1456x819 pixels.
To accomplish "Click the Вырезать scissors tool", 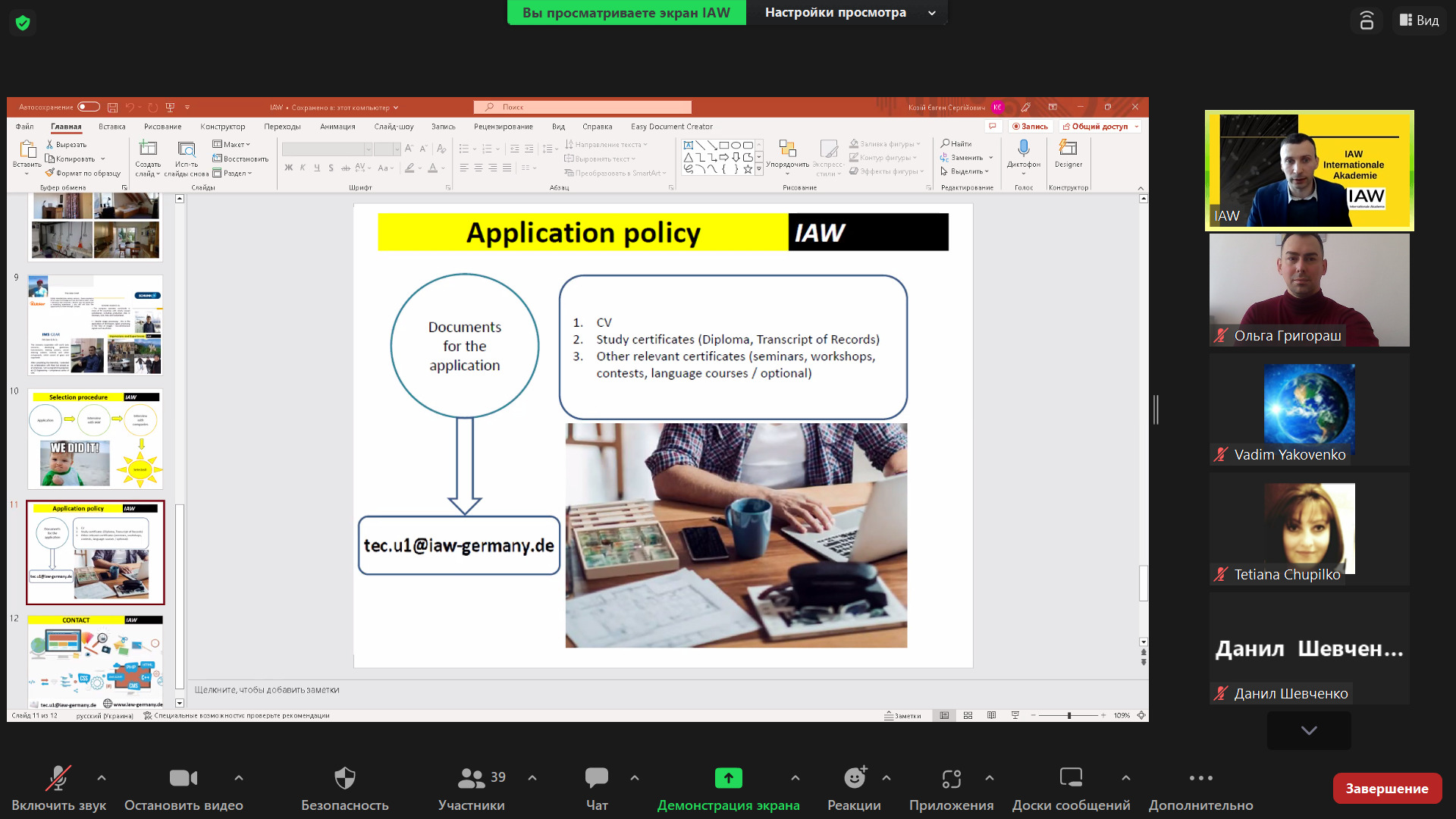I will click(x=66, y=144).
